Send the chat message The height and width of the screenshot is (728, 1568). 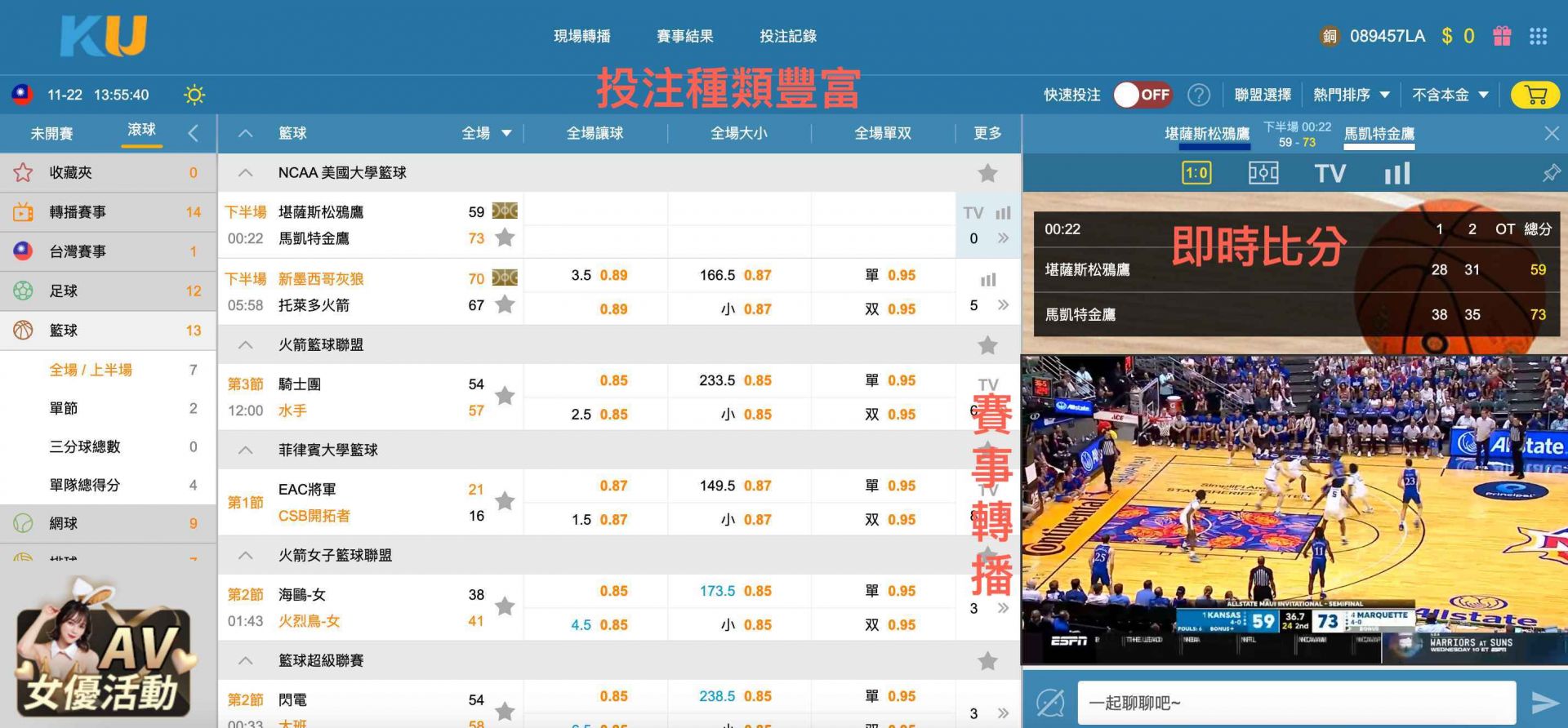pos(1545,703)
